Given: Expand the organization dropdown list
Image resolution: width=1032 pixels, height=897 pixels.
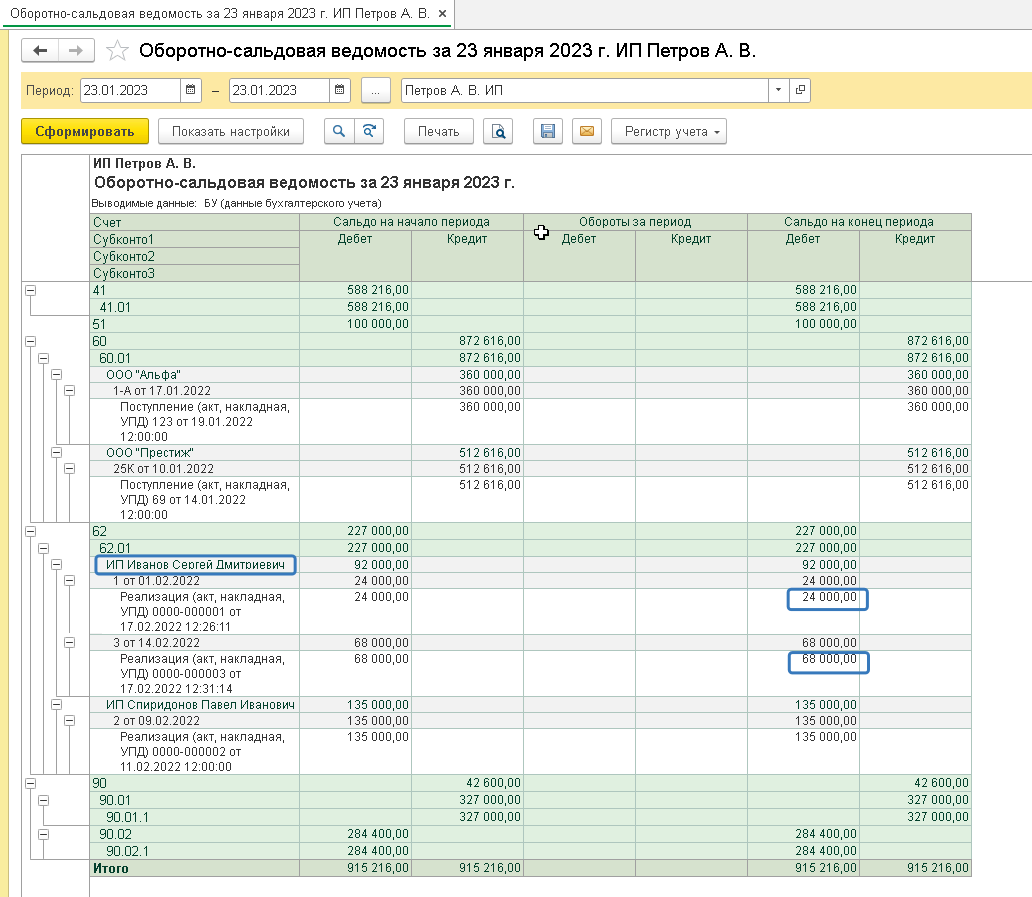Looking at the screenshot, I should click(778, 91).
